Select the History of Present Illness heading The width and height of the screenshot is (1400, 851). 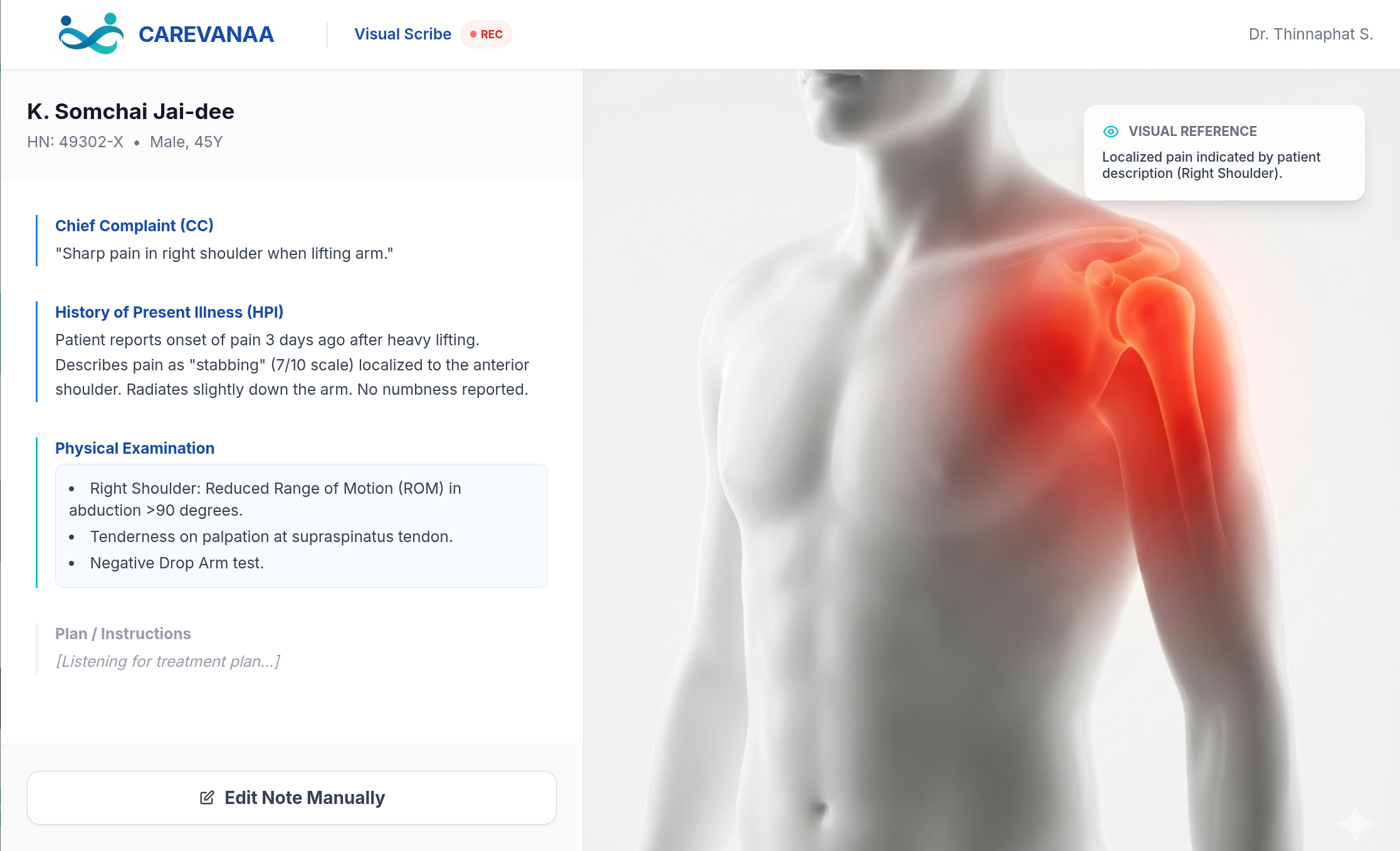tap(169, 312)
